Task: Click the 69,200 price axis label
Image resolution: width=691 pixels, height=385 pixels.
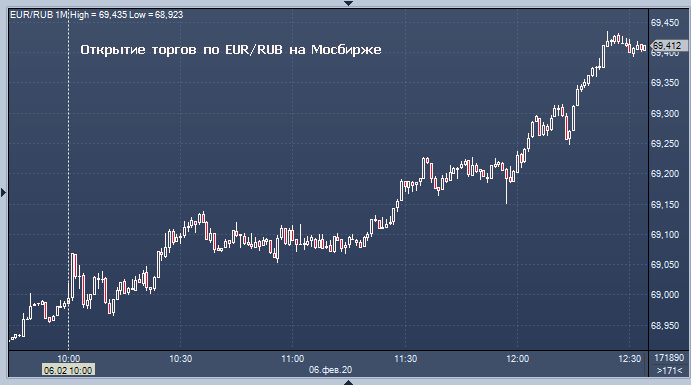Action: [665, 174]
